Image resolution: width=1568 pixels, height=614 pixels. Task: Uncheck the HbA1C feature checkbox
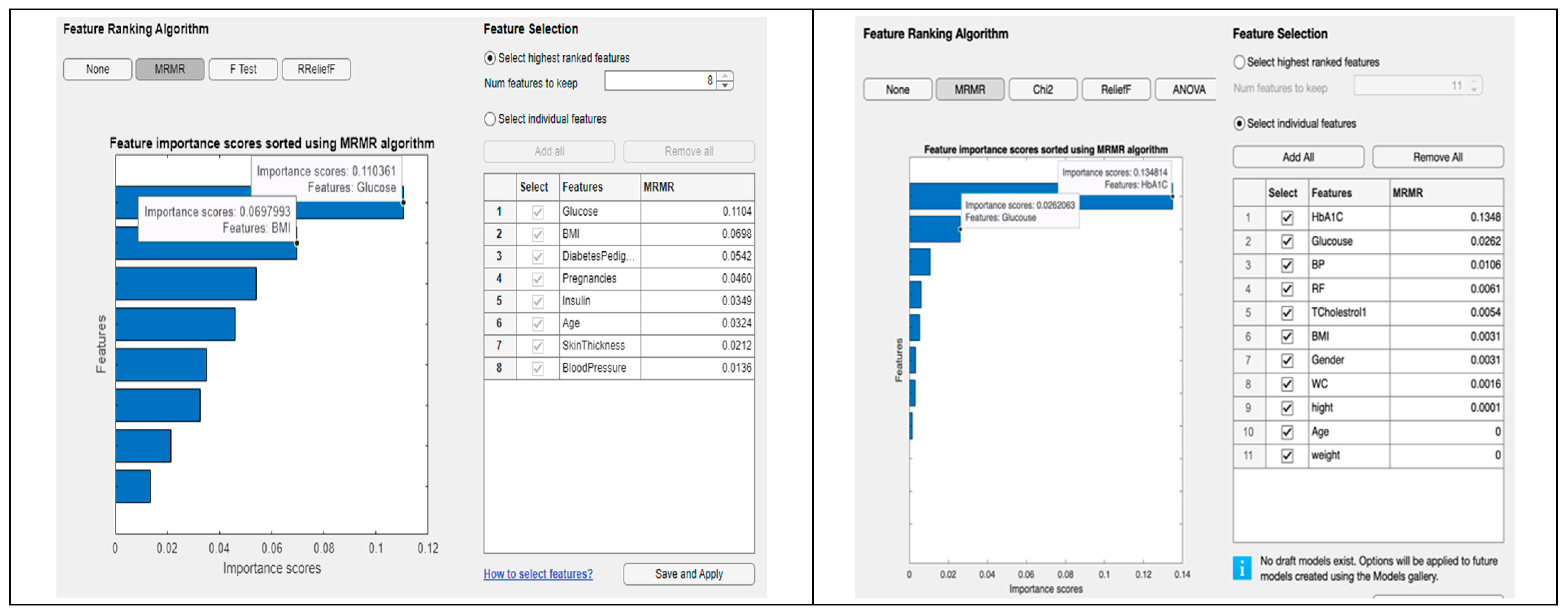click(1287, 218)
